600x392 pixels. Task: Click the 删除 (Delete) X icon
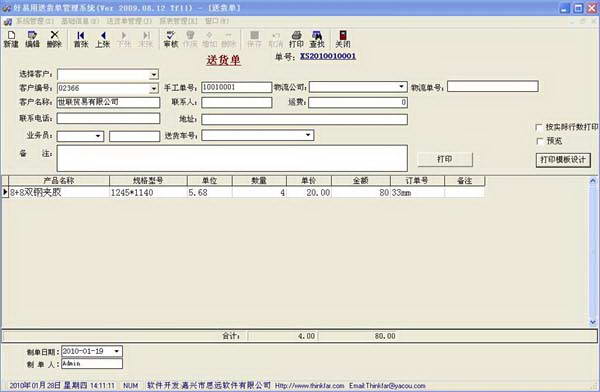54,39
